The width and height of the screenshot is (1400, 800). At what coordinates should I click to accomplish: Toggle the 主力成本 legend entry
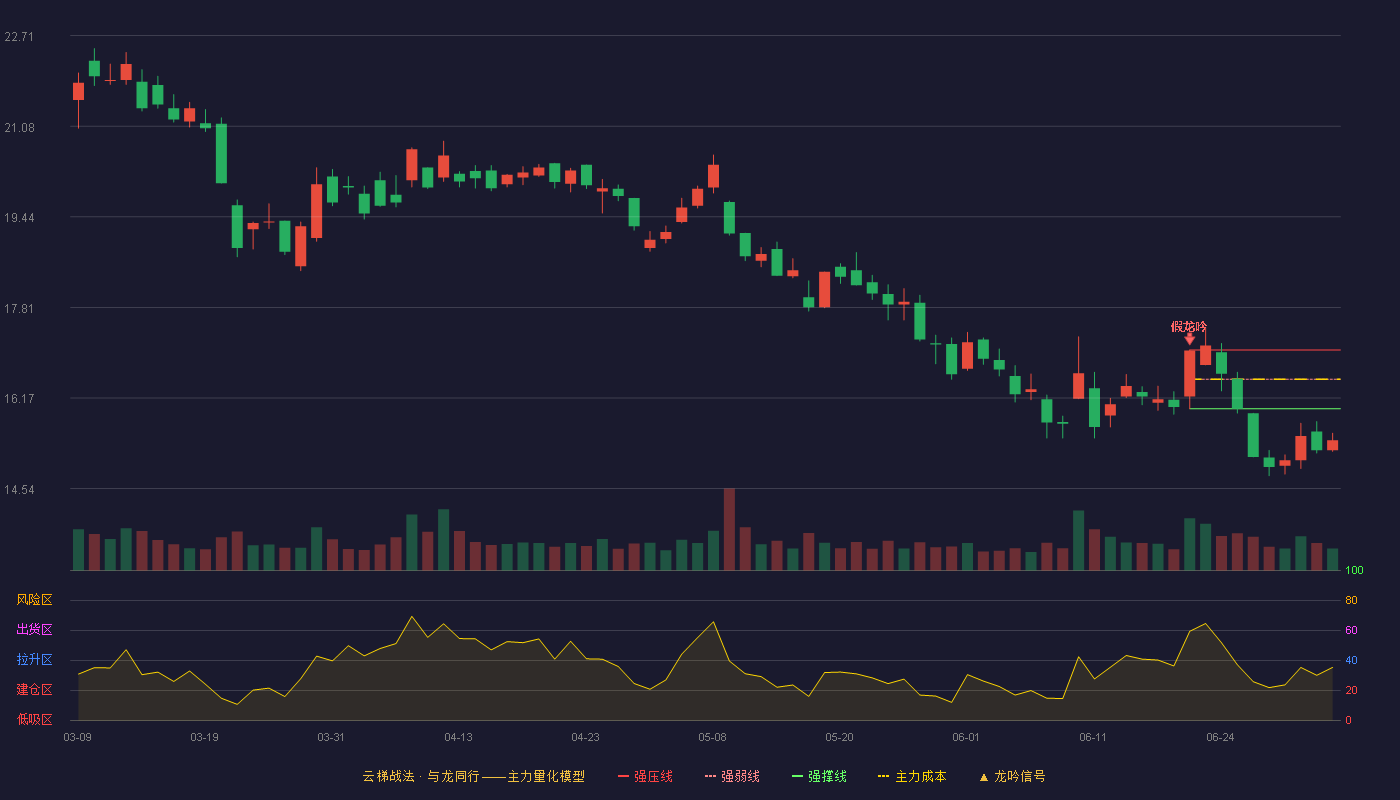[911, 776]
